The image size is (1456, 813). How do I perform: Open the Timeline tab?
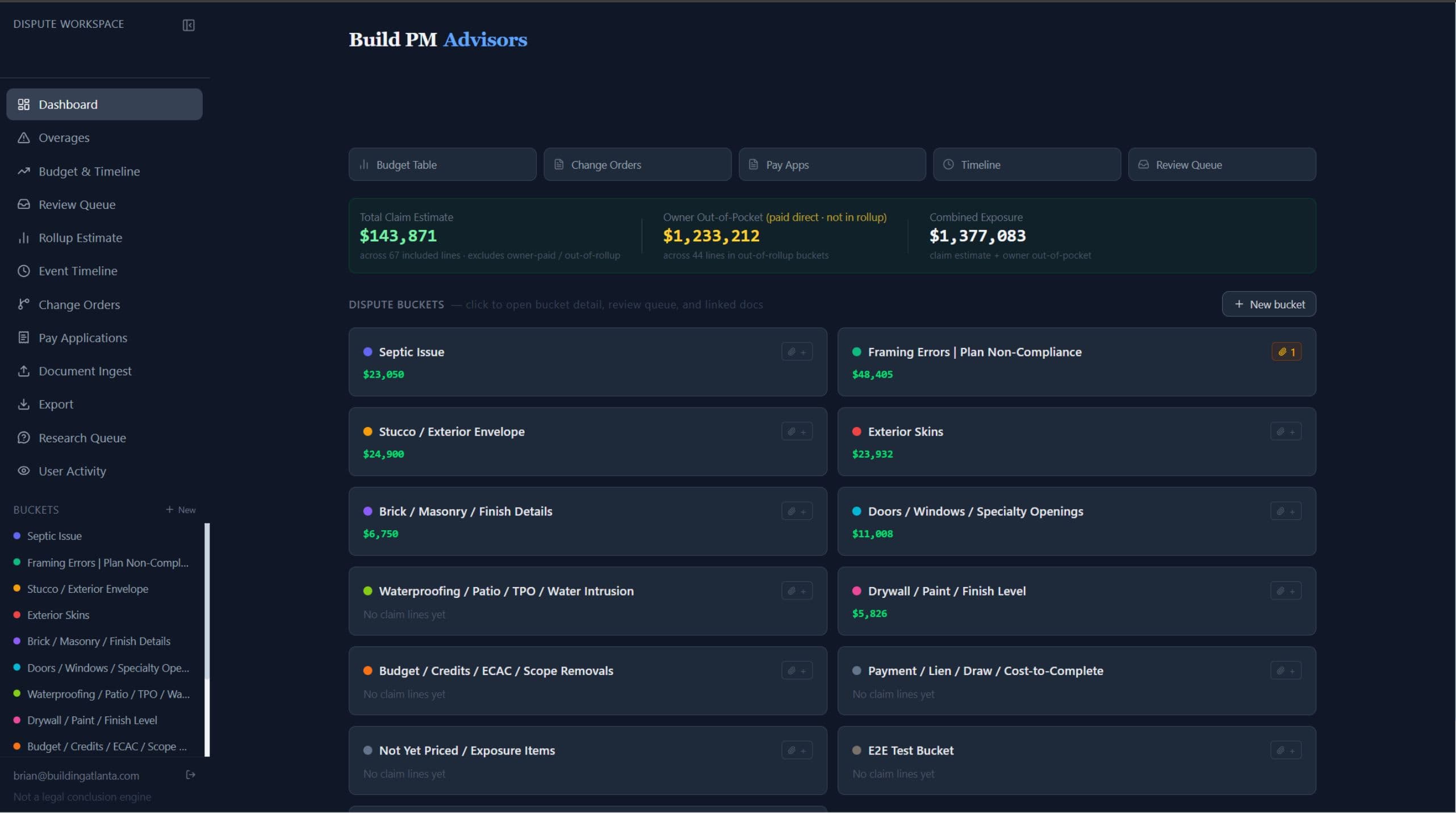tap(1027, 165)
